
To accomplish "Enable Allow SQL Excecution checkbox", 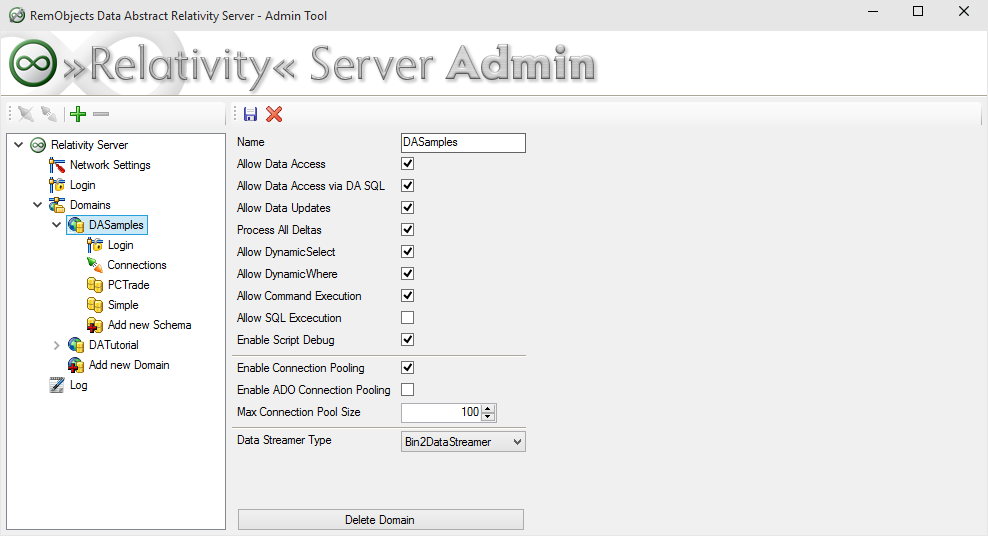I will (x=408, y=318).
